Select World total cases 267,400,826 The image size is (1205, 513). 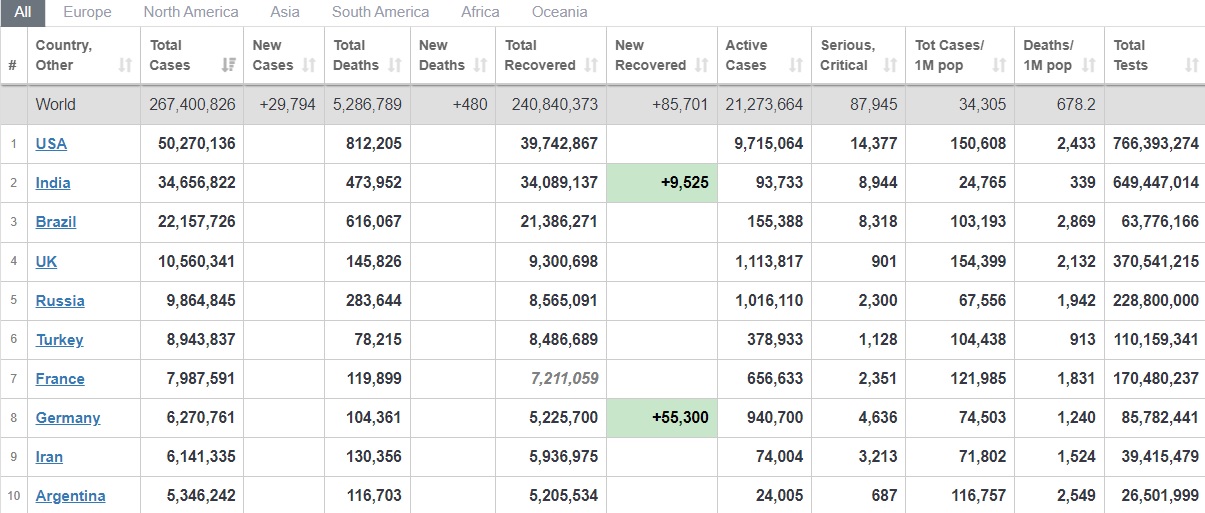pyautogui.click(x=192, y=104)
